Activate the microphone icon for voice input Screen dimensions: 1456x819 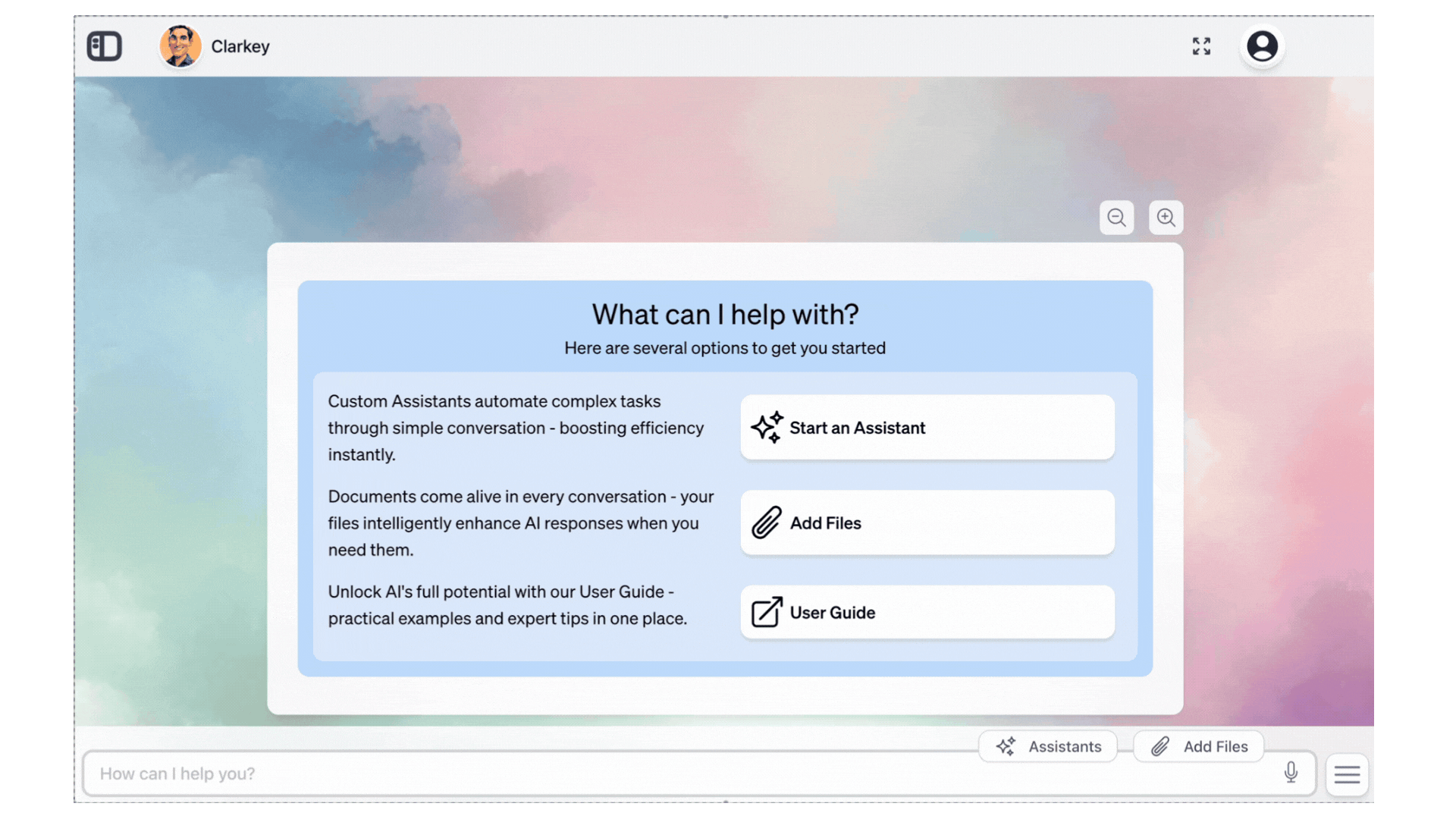(1291, 773)
